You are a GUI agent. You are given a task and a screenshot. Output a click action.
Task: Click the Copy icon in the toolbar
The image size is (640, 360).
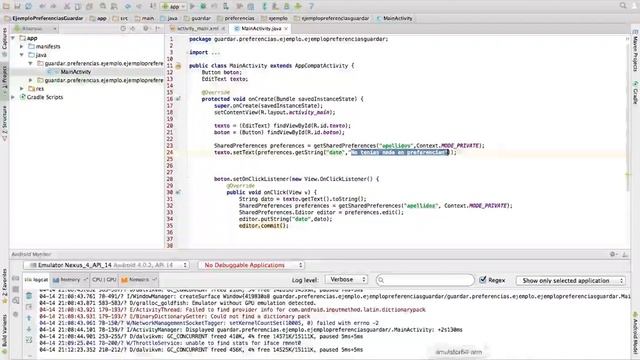(78, 6)
